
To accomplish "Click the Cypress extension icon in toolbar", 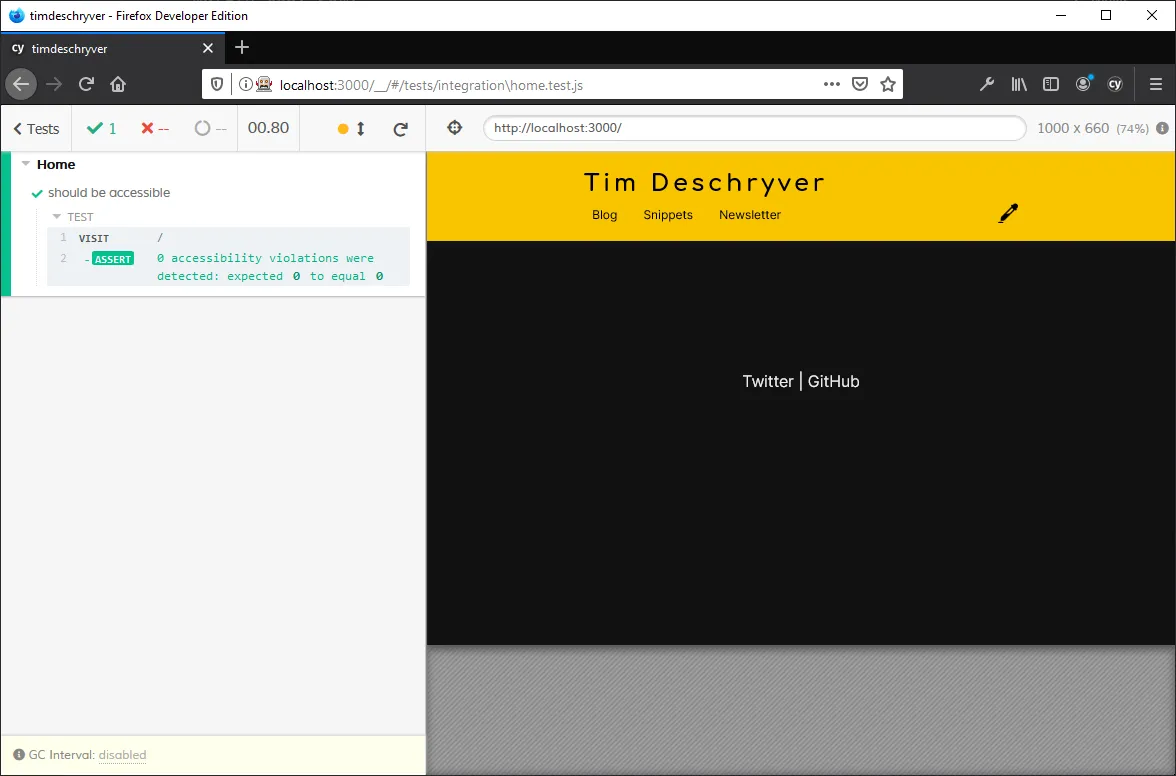I will coord(1115,84).
